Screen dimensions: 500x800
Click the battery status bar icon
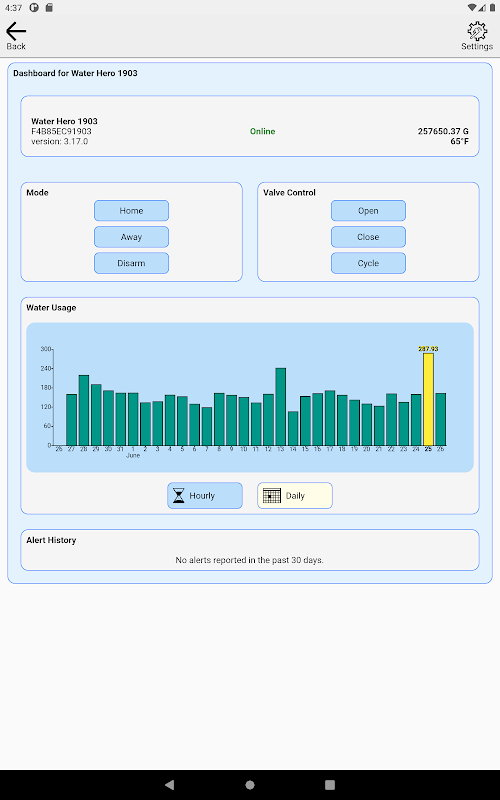493,8
